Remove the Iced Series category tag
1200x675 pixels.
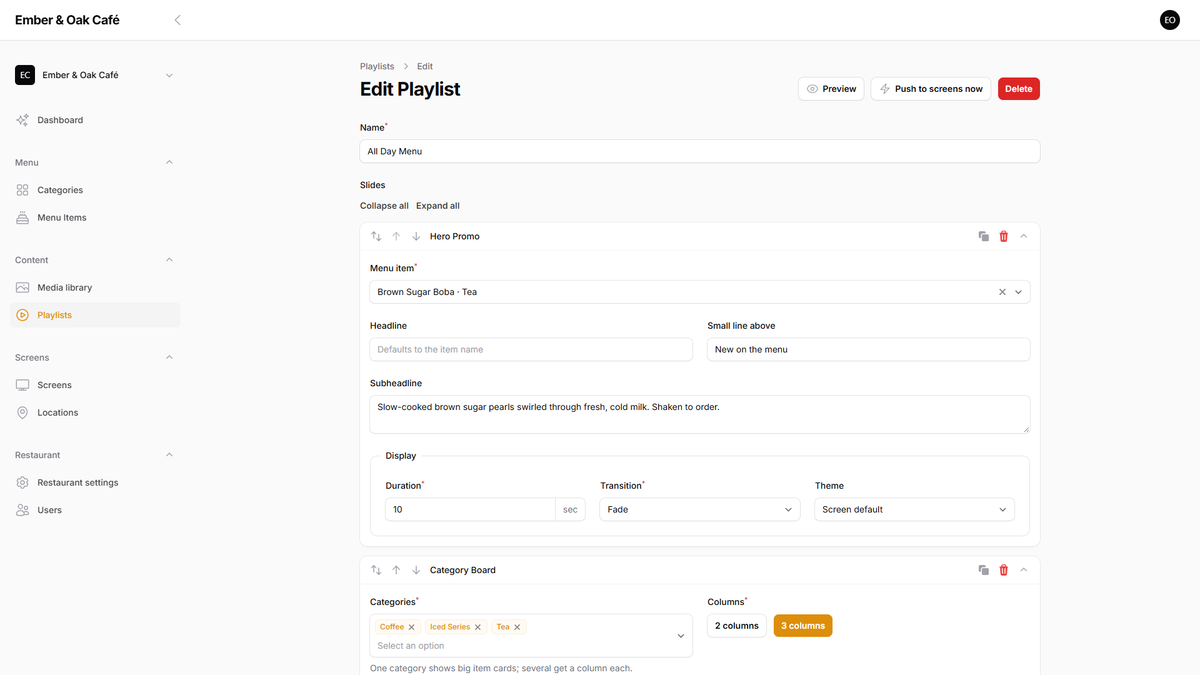point(478,627)
